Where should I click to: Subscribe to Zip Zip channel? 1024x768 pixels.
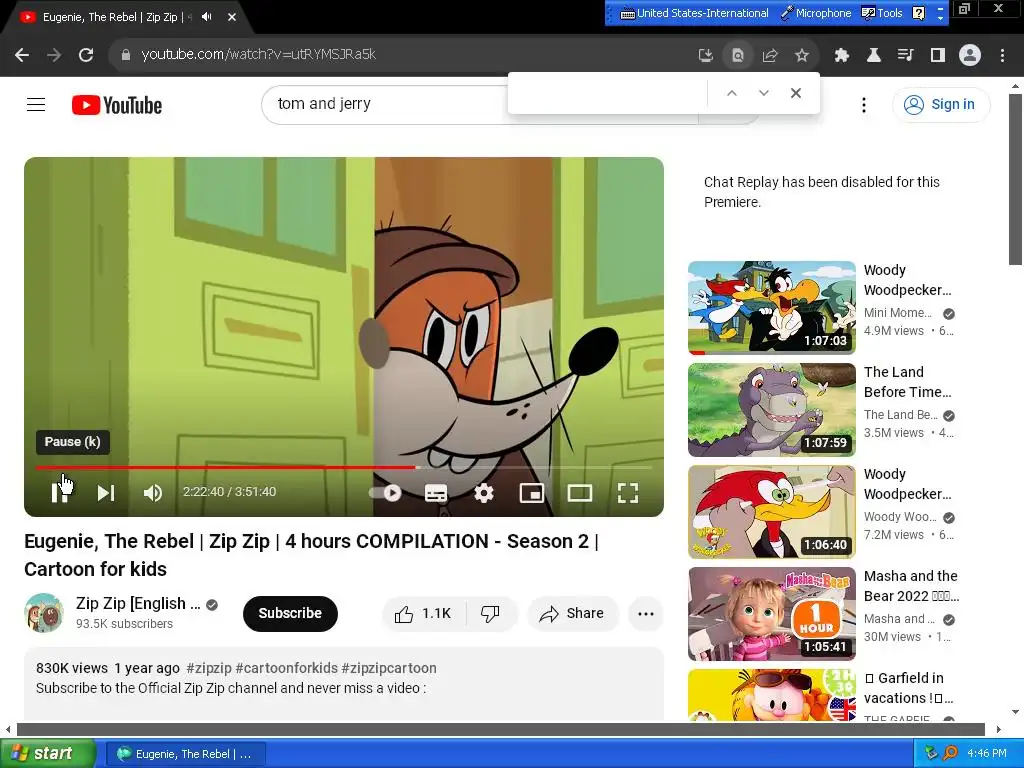click(290, 613)
